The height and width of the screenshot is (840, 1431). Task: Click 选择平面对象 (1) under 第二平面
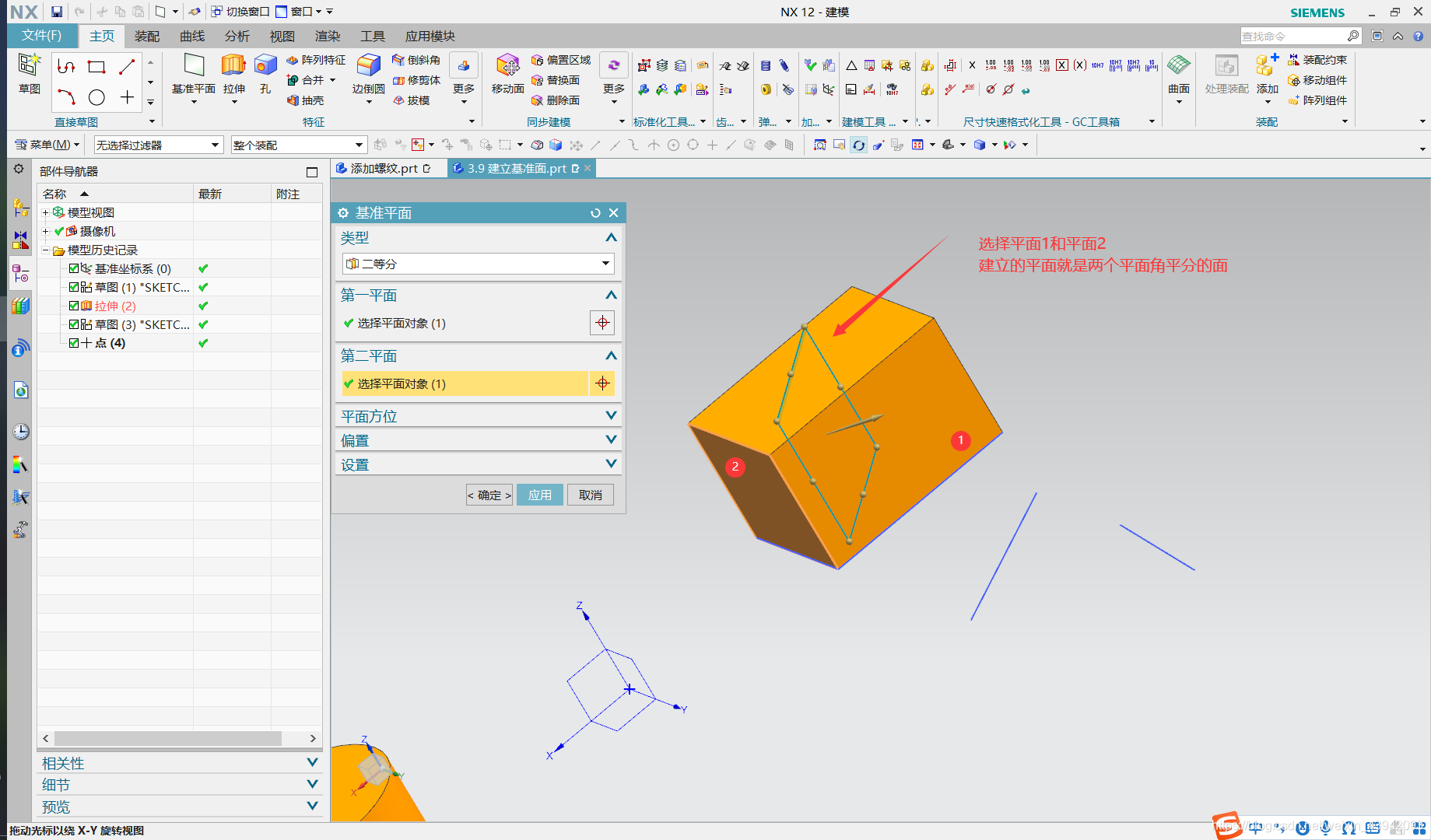coord(465,383)
